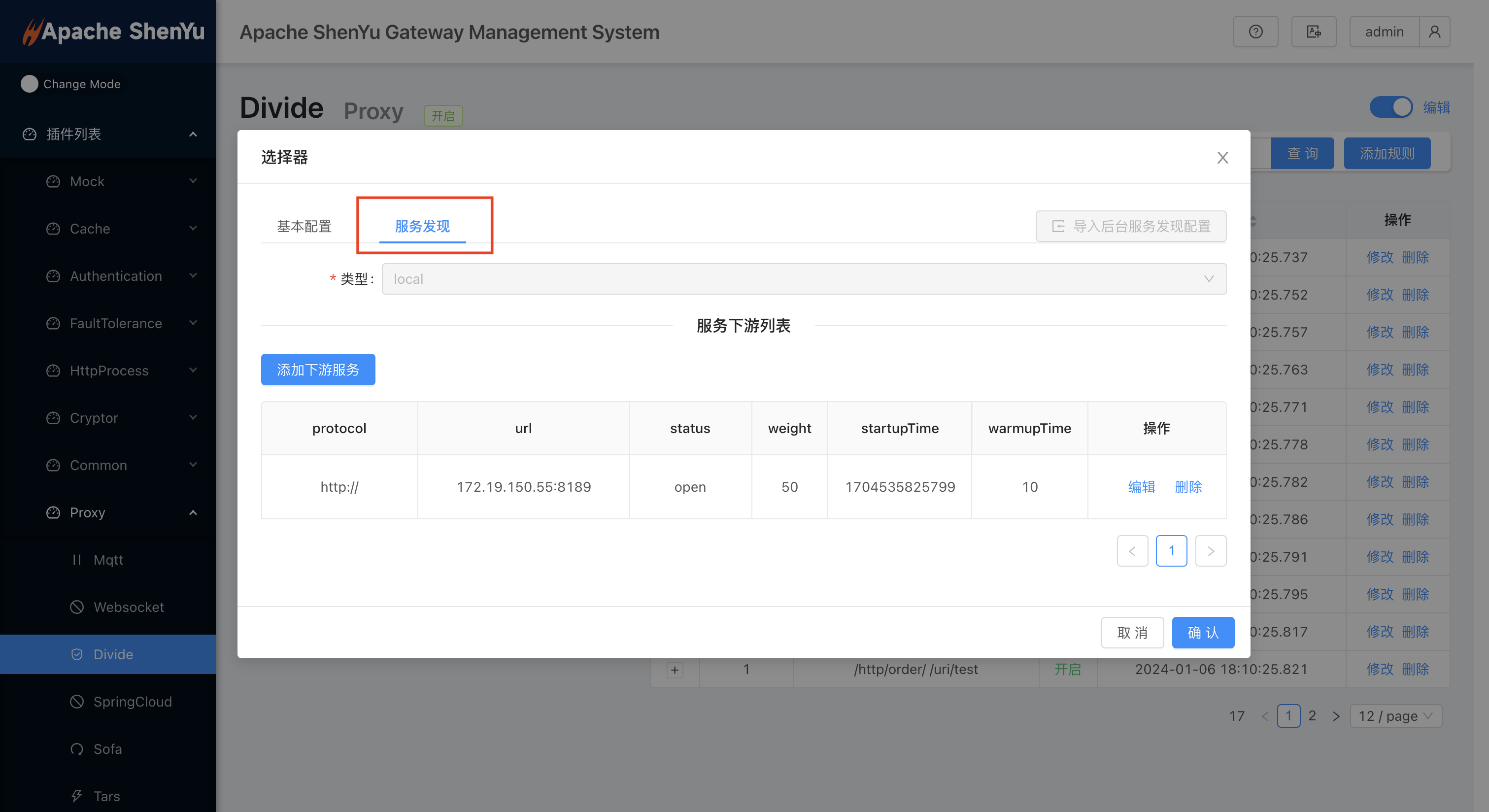Select the 服务发现 tab

tap(422, 226)
